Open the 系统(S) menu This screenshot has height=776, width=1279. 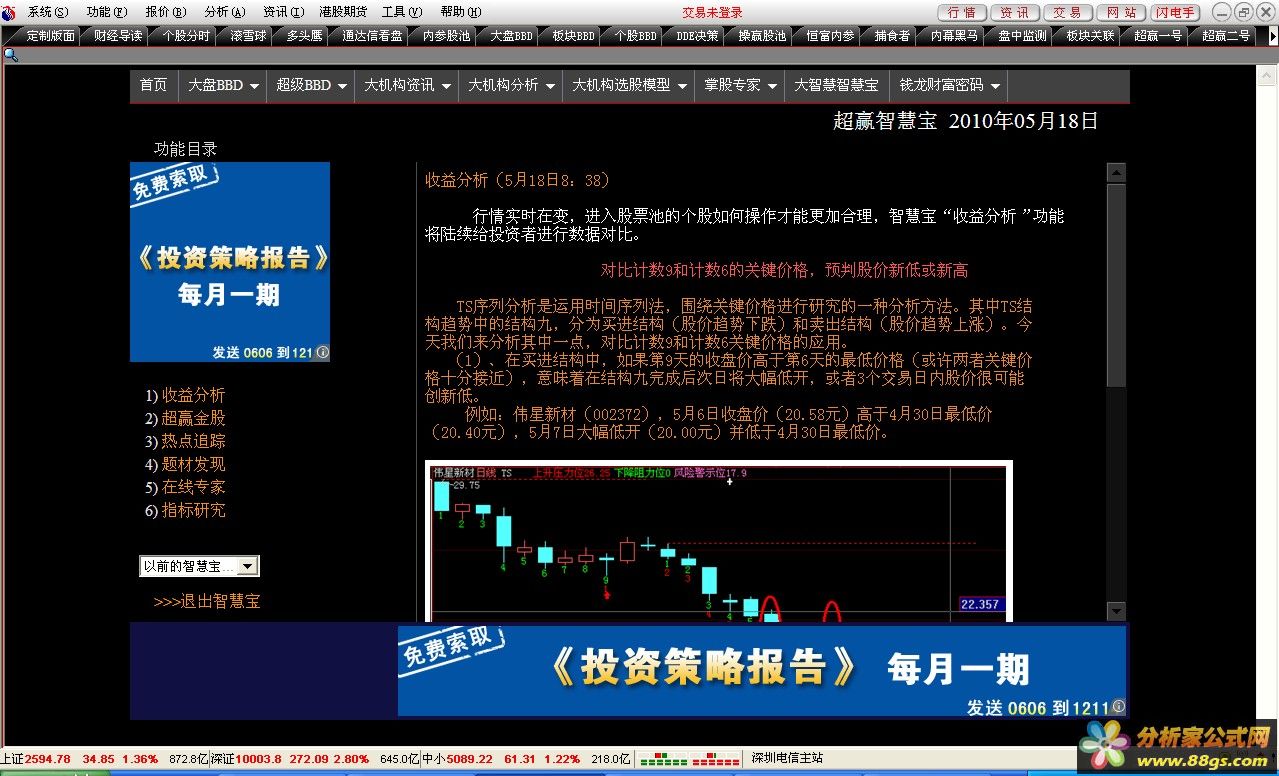tap(48, 12)
